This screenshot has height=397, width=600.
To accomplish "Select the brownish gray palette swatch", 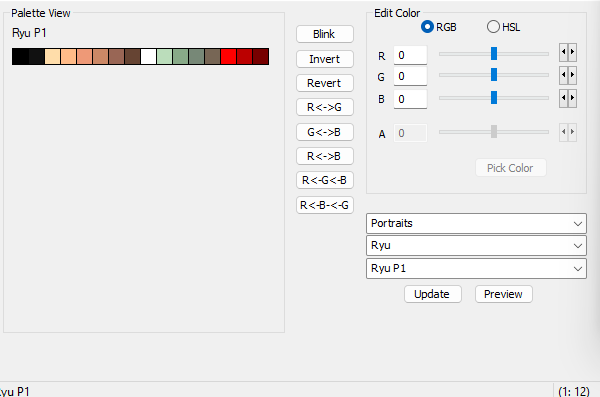I will point(212,57).
